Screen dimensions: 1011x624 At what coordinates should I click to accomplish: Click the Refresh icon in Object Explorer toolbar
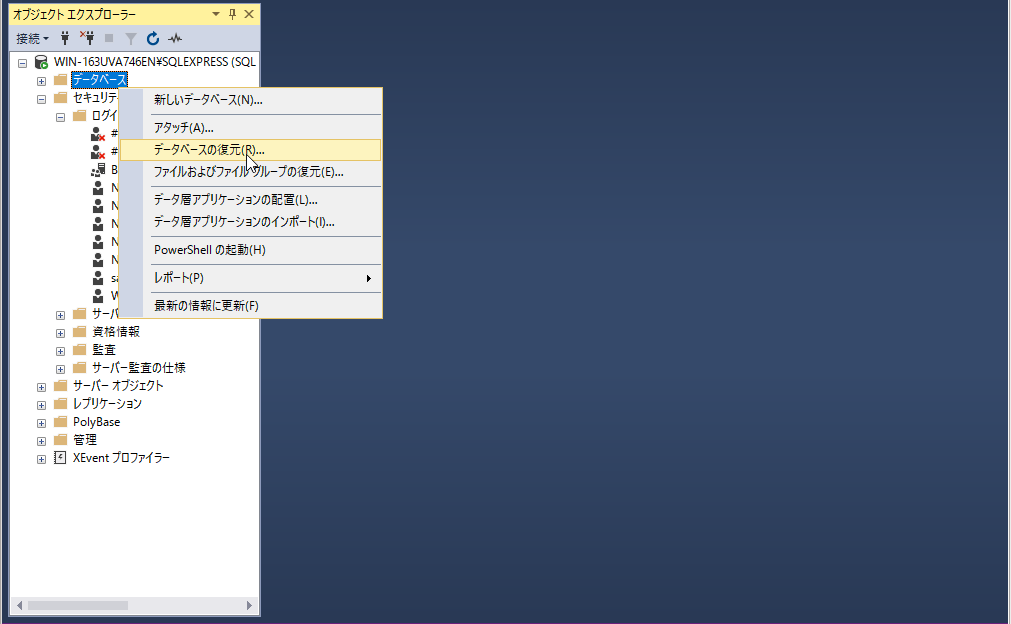click(x=153, y=39)
